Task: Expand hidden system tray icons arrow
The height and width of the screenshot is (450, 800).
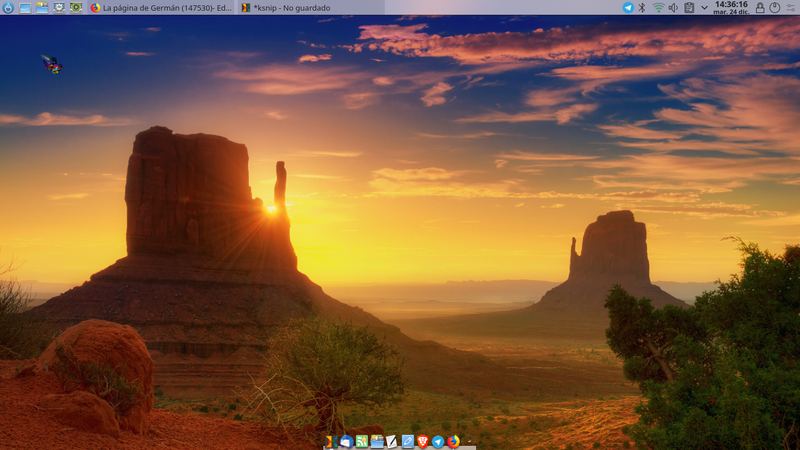Action: pyautogui.click(x=704, y=7)
